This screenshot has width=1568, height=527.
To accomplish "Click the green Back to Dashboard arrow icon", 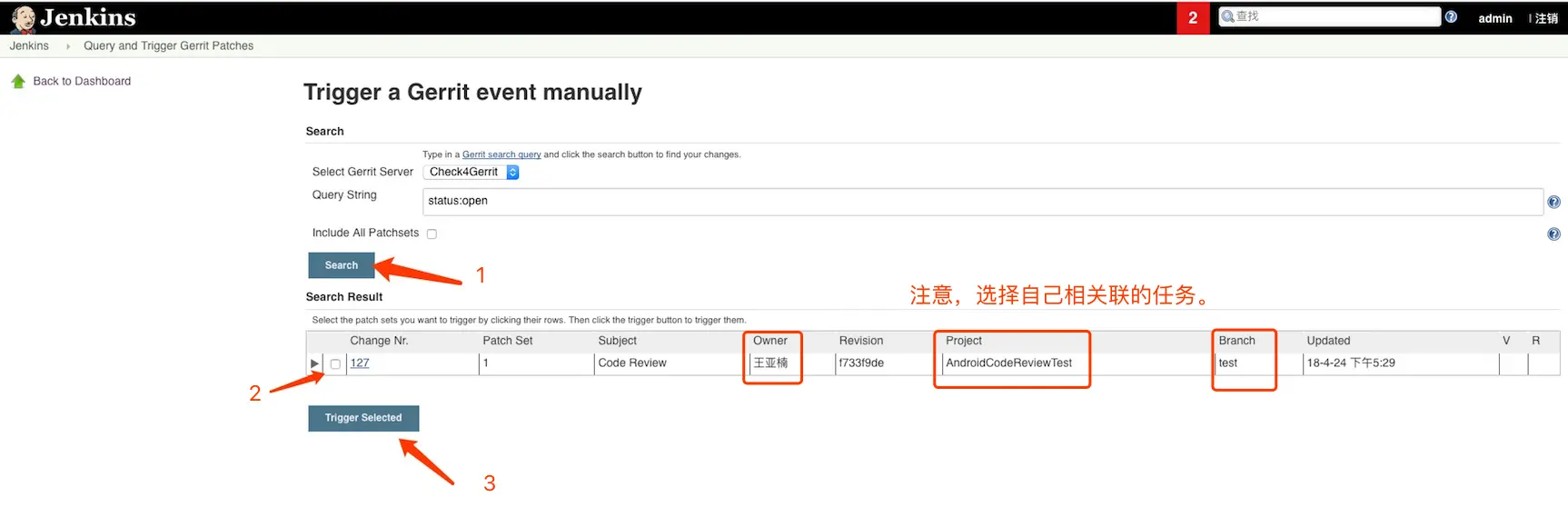I will point(18,81).
